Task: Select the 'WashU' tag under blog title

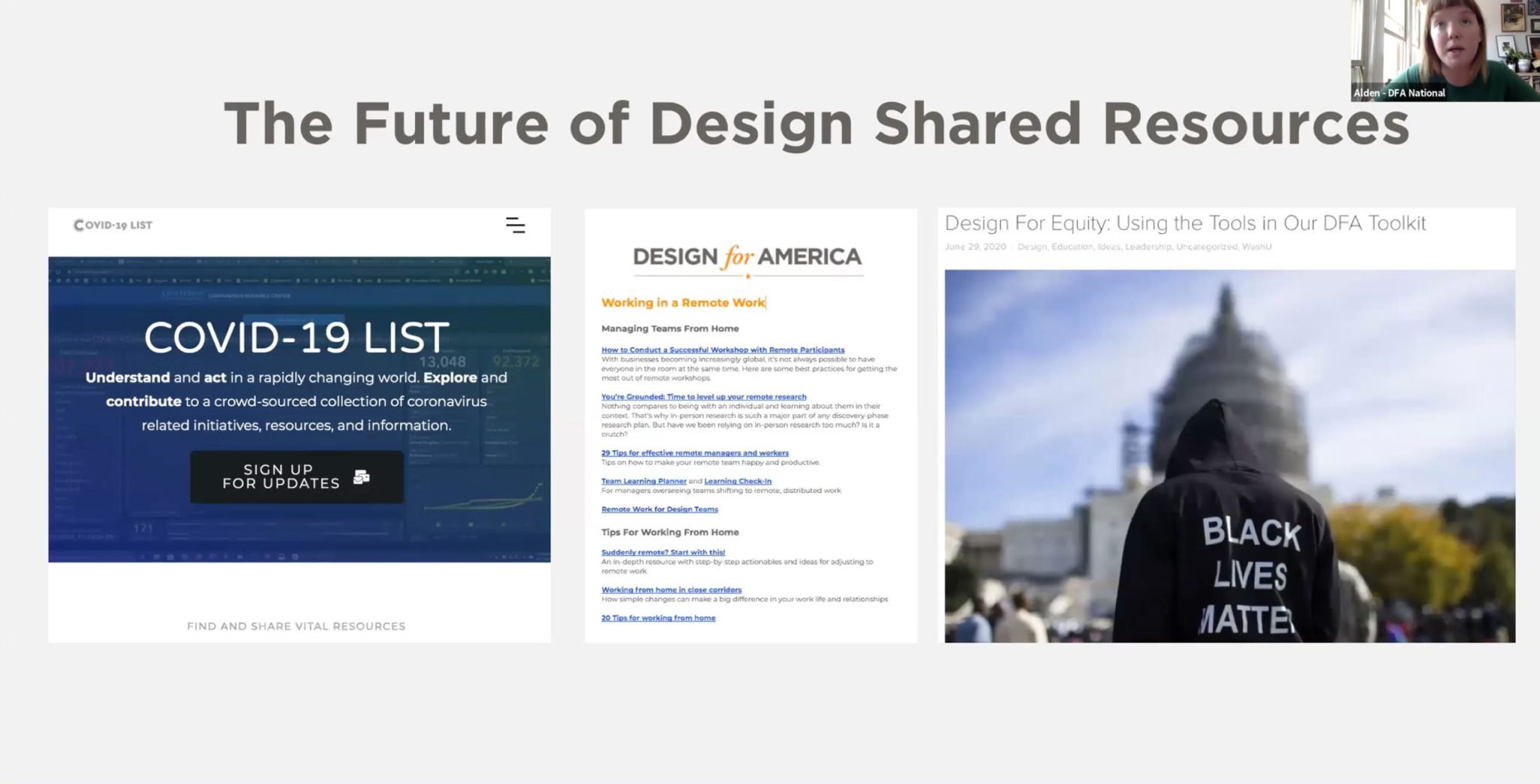Action: pos(1257,247)
